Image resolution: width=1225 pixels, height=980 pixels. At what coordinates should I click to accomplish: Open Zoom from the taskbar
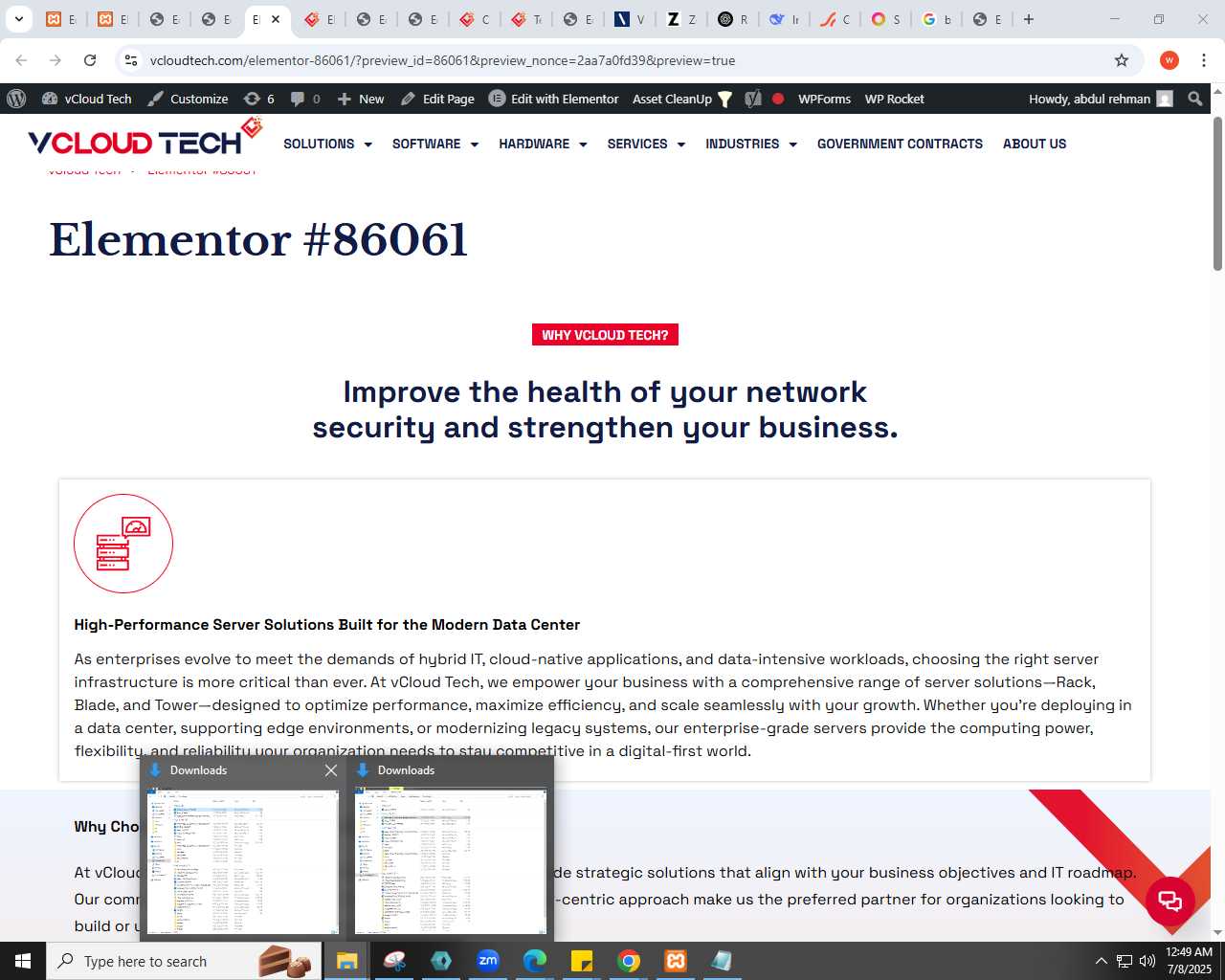[488, 961]
